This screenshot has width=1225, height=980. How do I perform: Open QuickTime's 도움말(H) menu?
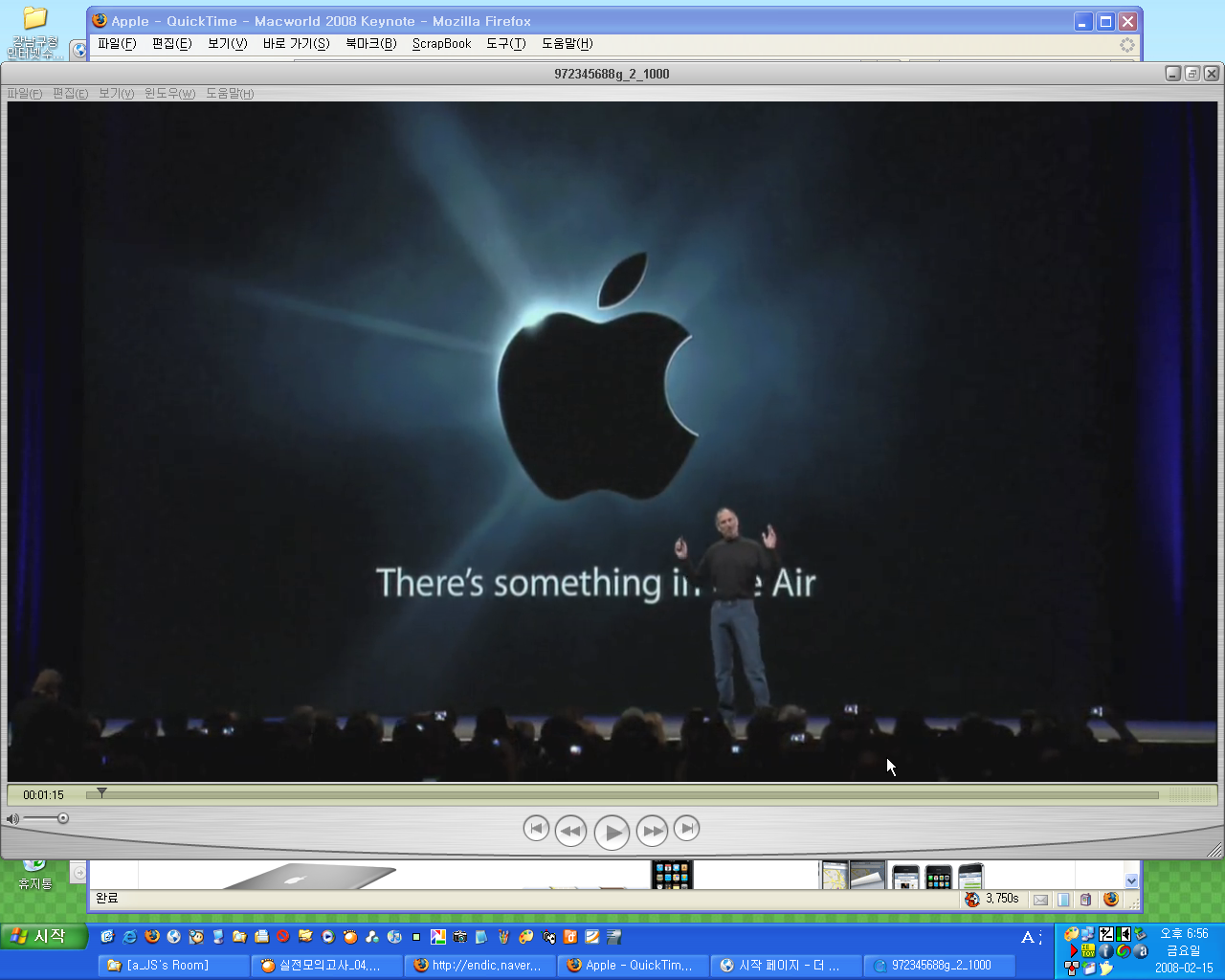tap(230, 94)
